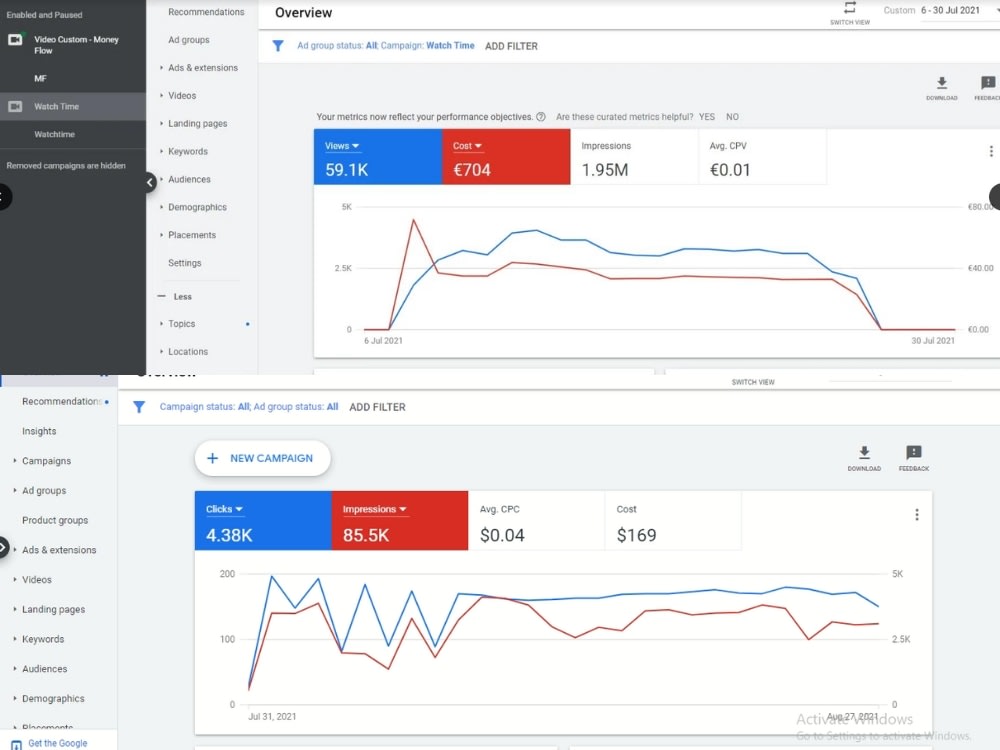
Task: Open the Cost metric dropdown
Action: tap(467, 146)
